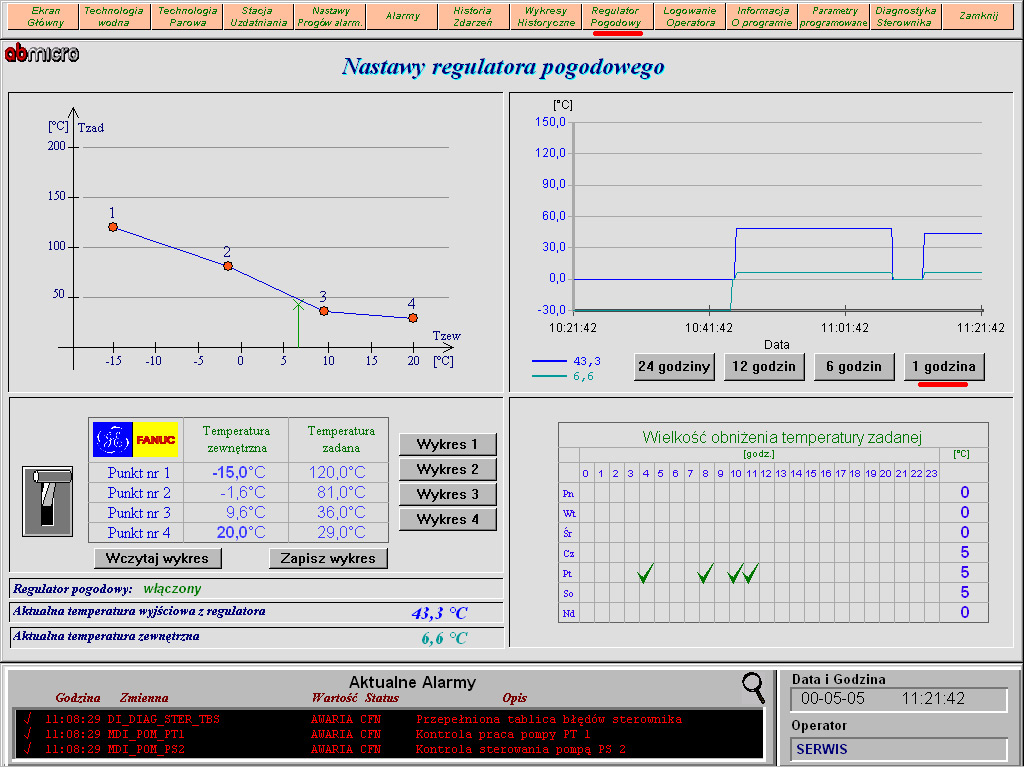Open Logowanie Operatora screen
Viewport: 1024px width, 768px height.
click(x=690, y=16)
